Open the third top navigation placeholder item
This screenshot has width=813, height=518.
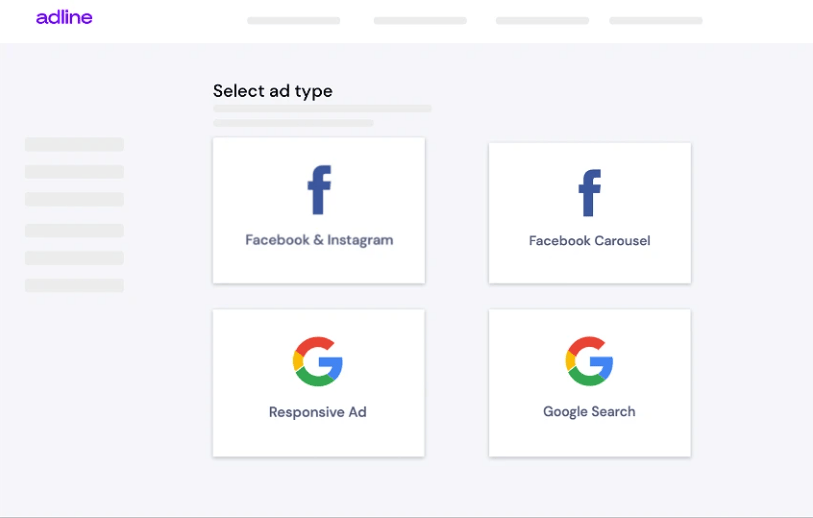[542, 20]
